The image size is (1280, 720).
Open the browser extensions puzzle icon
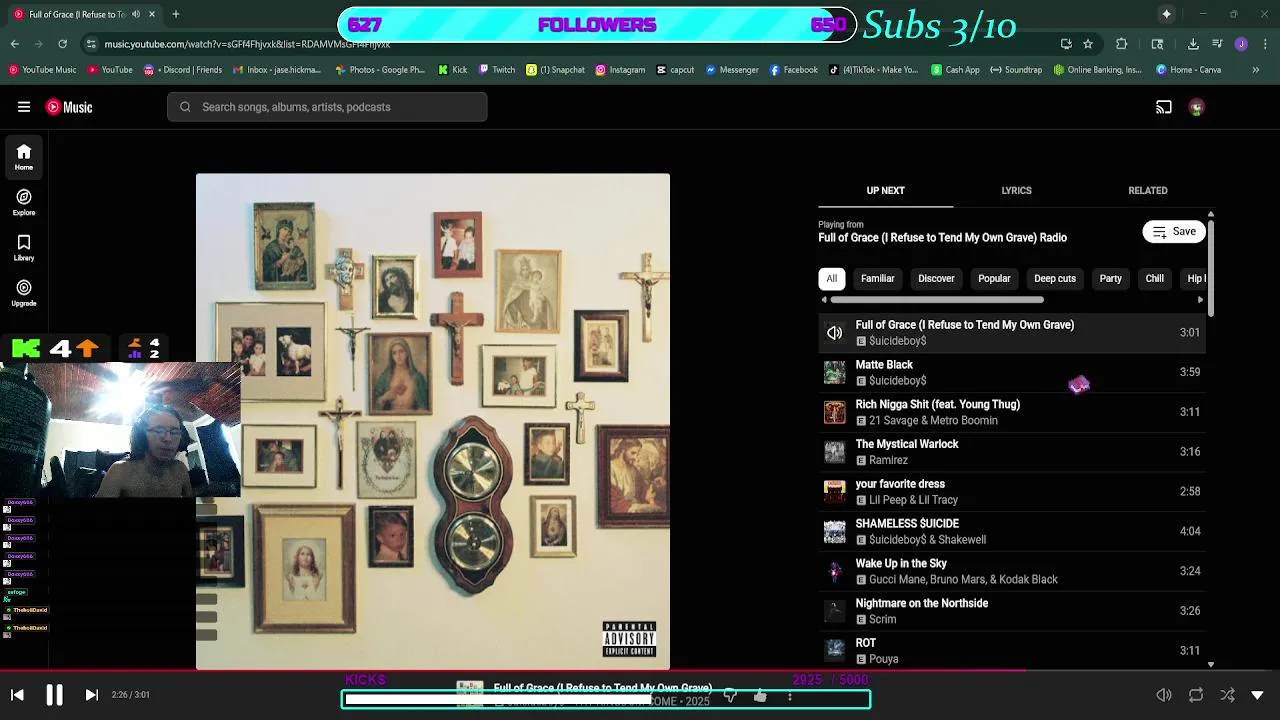(x=1121, y=44)
